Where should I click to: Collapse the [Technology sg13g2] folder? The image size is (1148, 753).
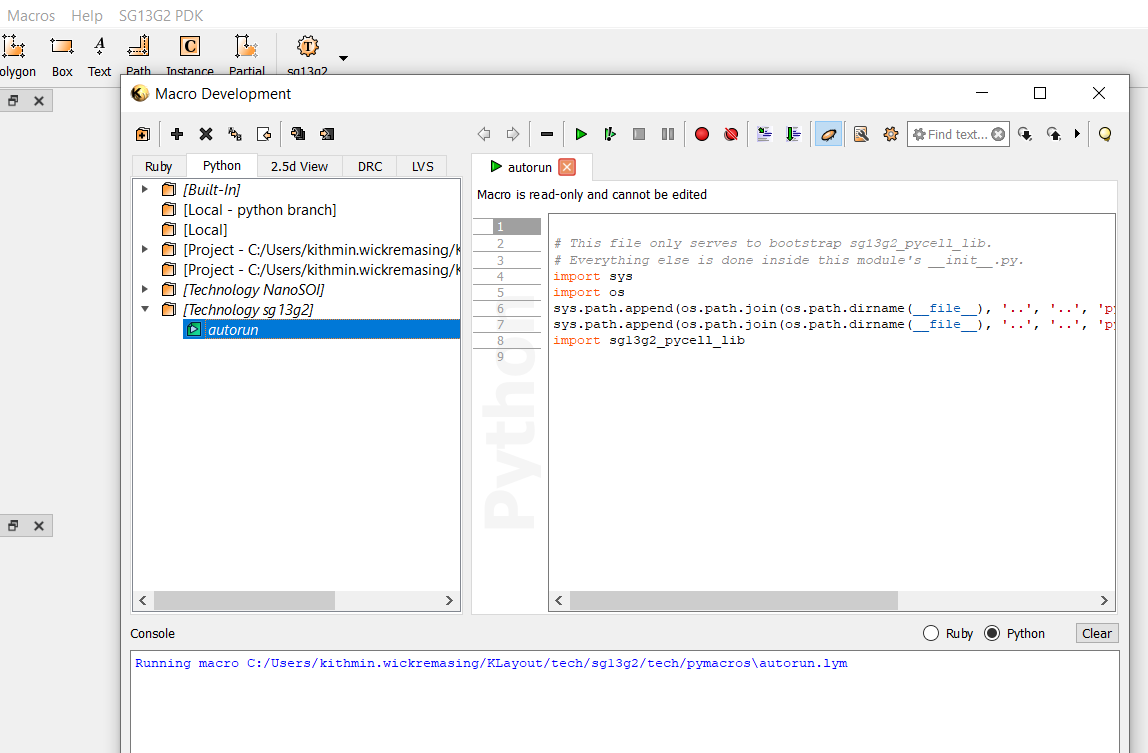[145, 310]
